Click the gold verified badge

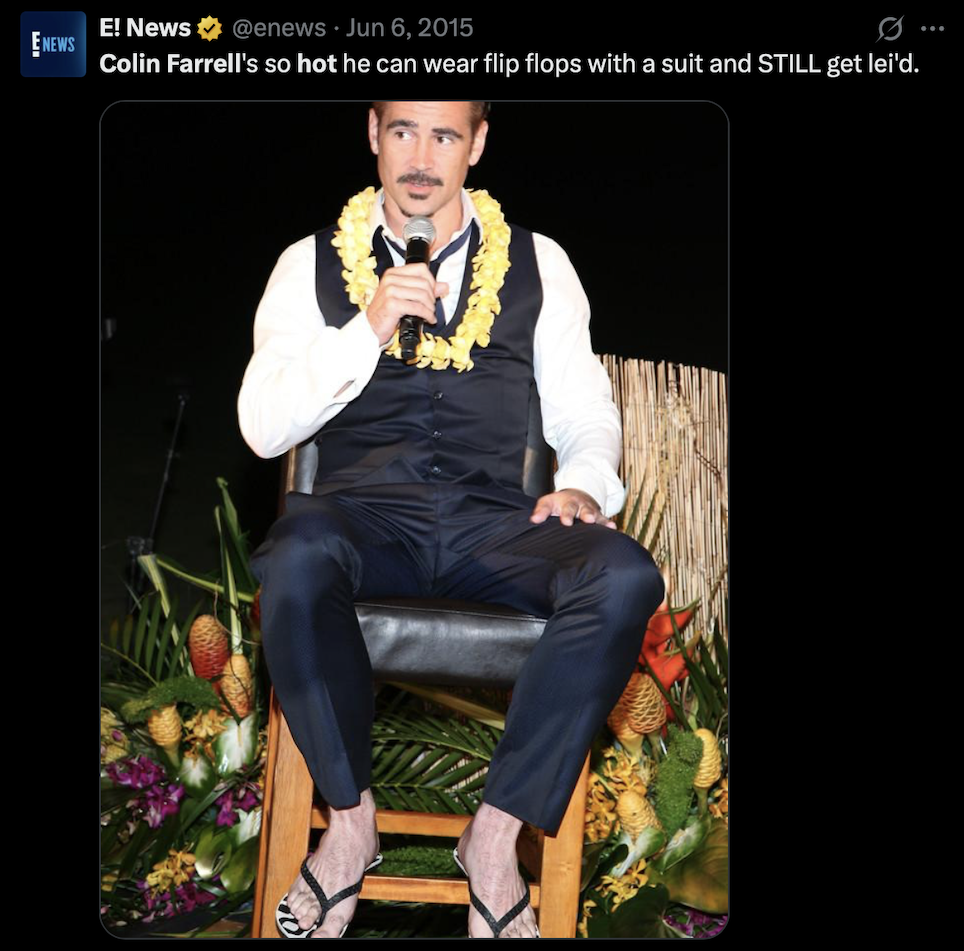pyautogui.click(x=210, y=28)
